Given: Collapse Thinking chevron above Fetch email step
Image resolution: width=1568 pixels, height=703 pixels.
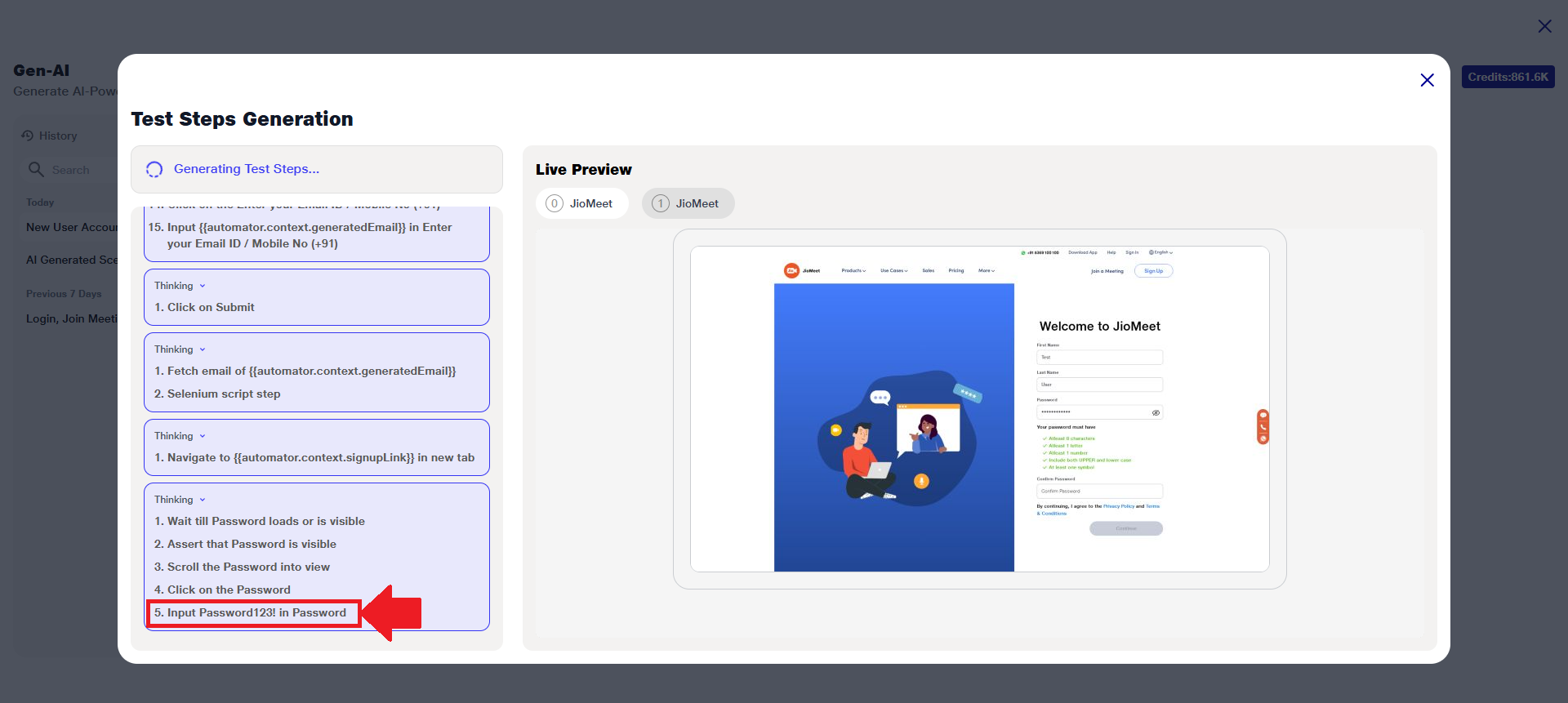Looking at the screenshot, I should pos(203,349).
